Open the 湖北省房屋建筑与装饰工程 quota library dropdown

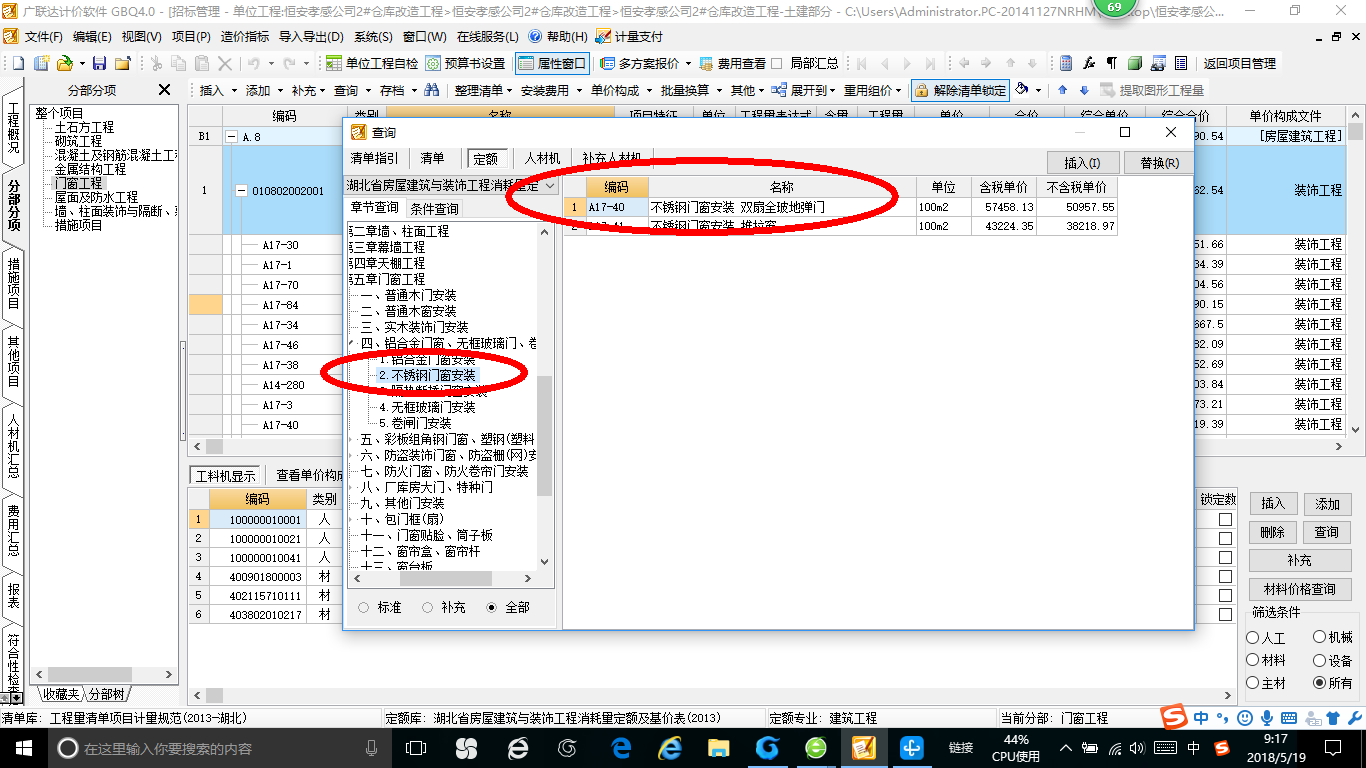(x=550, y=186)
